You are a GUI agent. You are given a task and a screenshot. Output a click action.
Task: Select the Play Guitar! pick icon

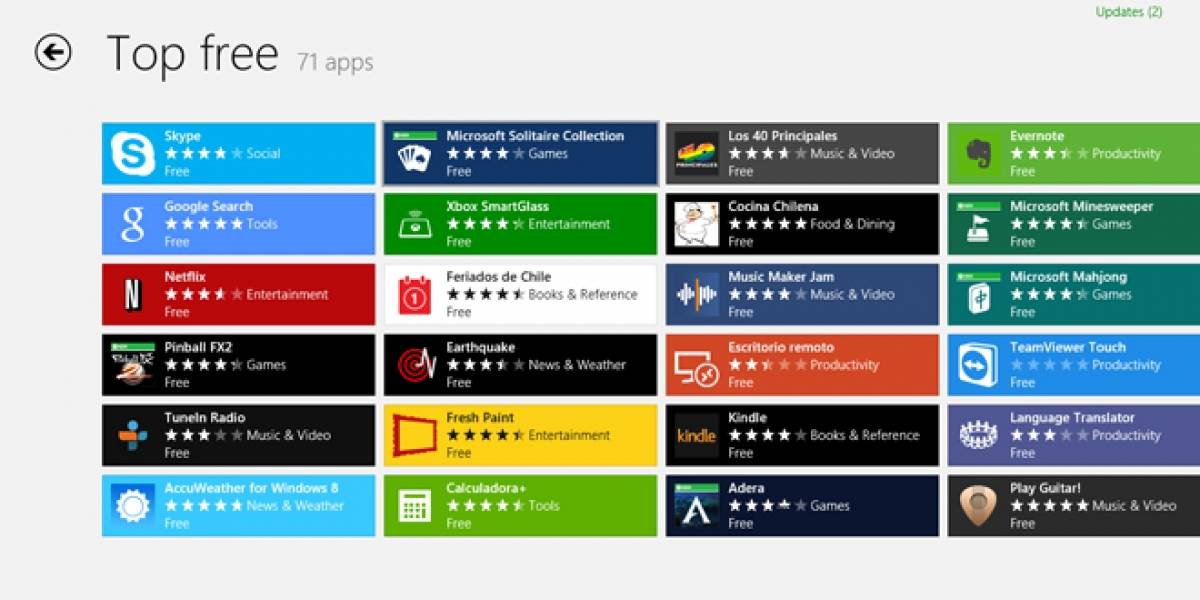tap(978, 506)
